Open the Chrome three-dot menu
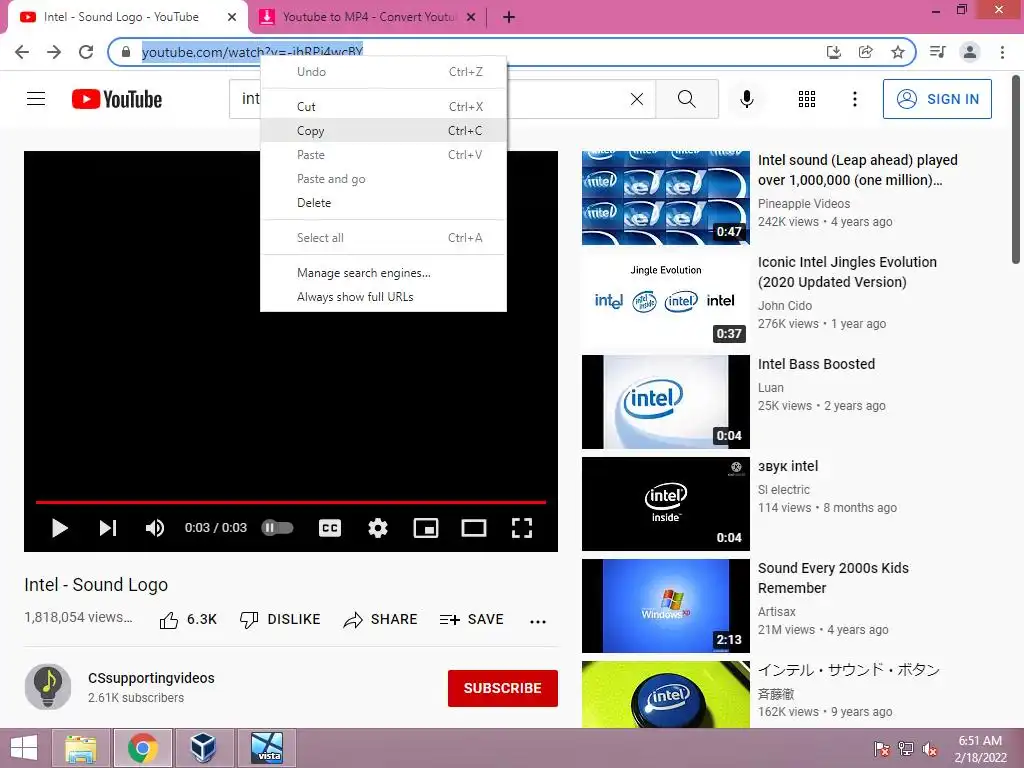This screenshot has width=1024, height=768. tap(1002, 52)
